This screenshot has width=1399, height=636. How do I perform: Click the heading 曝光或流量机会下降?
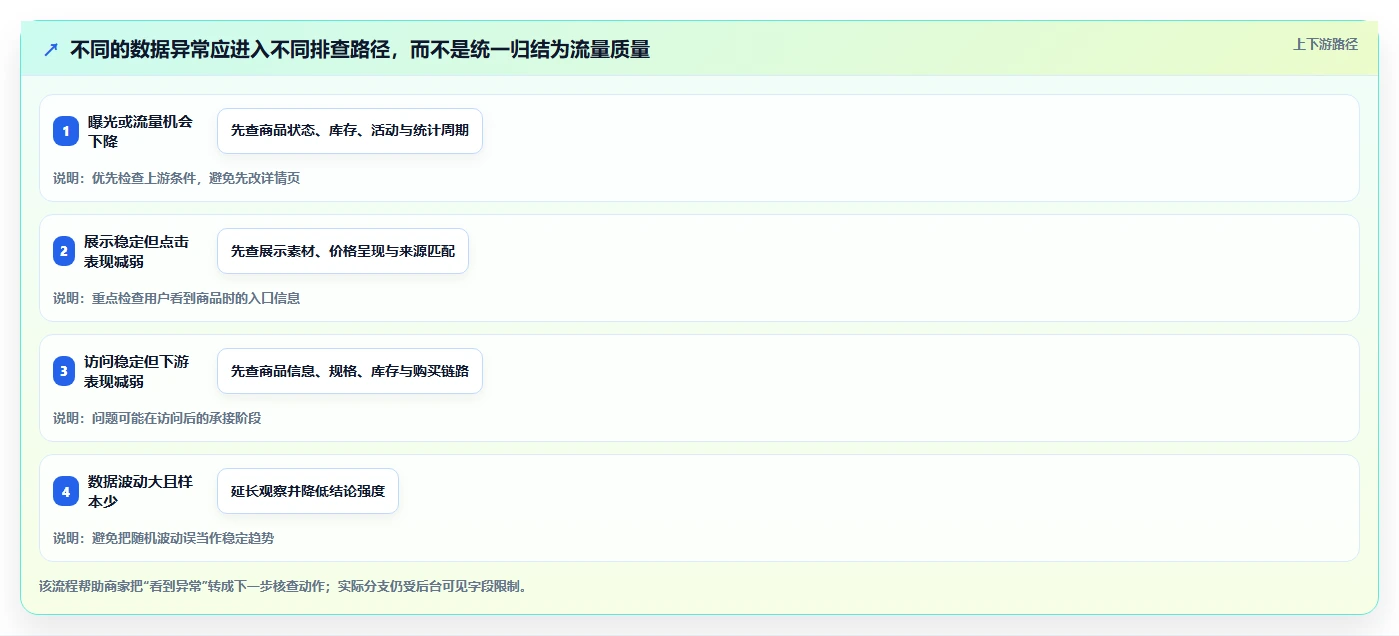coord(141,131)
